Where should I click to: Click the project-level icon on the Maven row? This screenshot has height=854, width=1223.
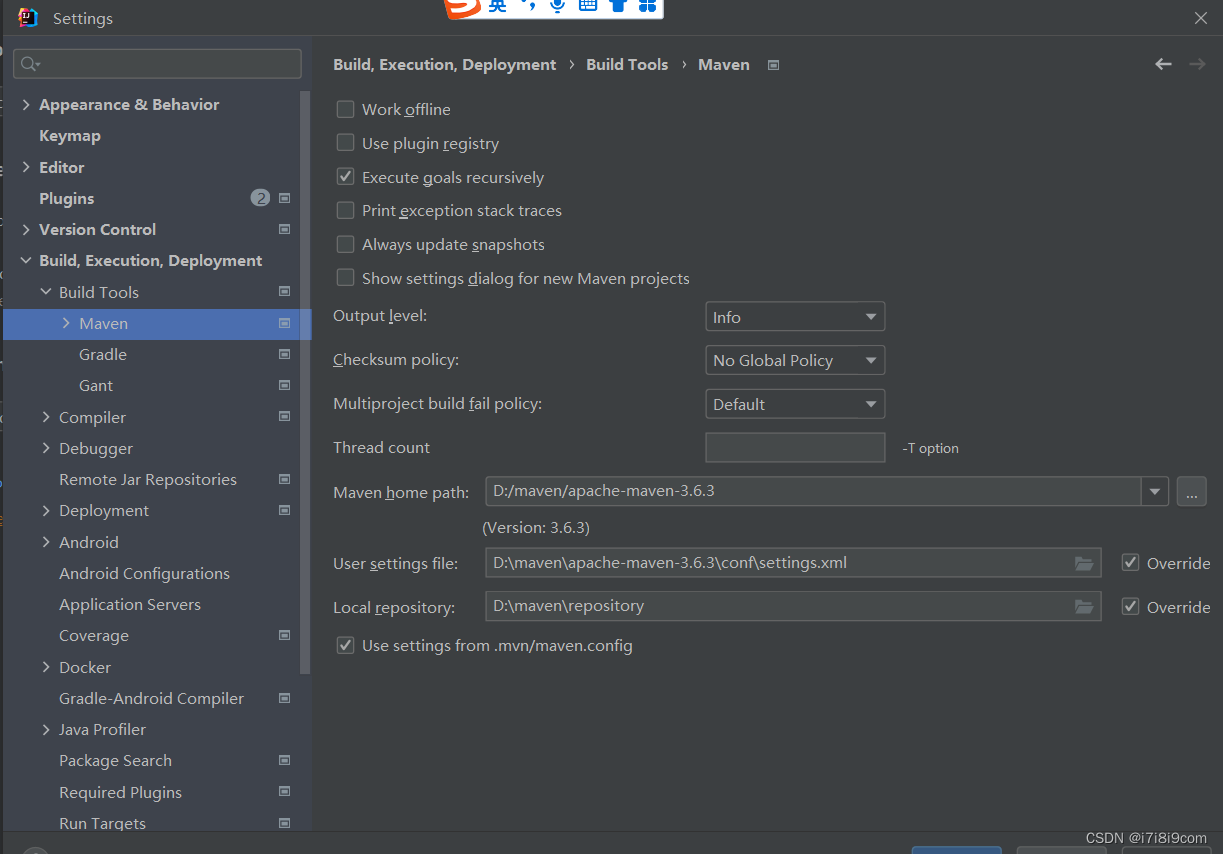pyautogui.click(x=284, y=323)
